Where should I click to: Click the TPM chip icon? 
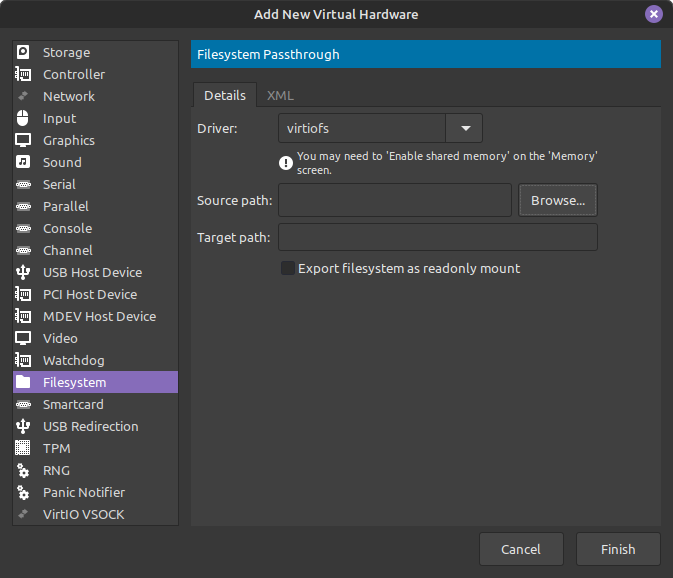23,448
